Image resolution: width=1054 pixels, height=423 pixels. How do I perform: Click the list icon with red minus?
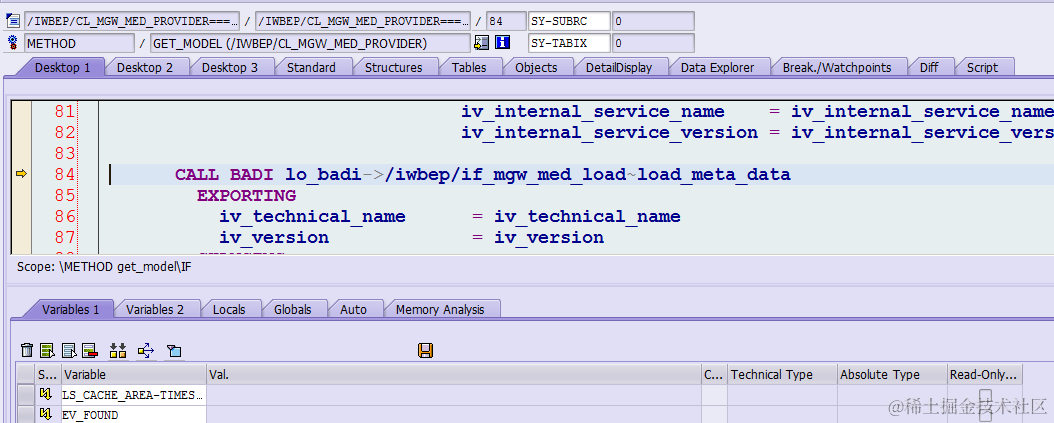tap(90, 350)
